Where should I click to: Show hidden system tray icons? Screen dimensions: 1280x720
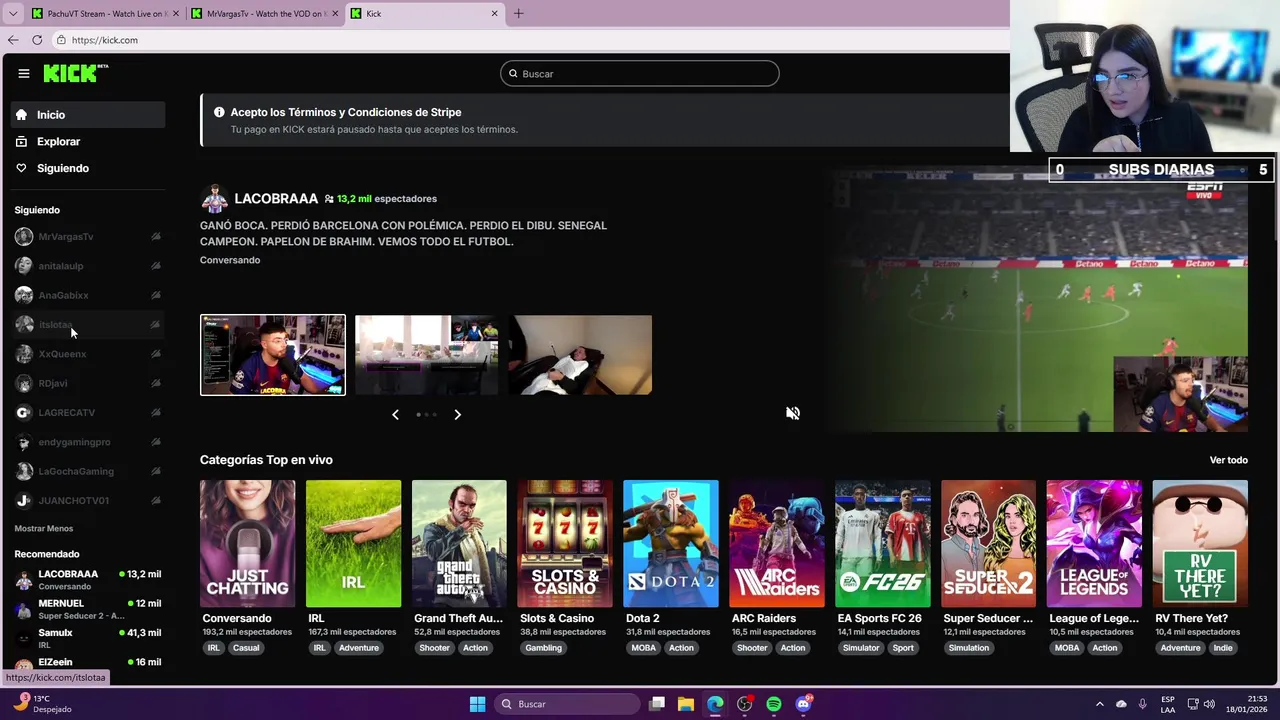click(1099, 704)
